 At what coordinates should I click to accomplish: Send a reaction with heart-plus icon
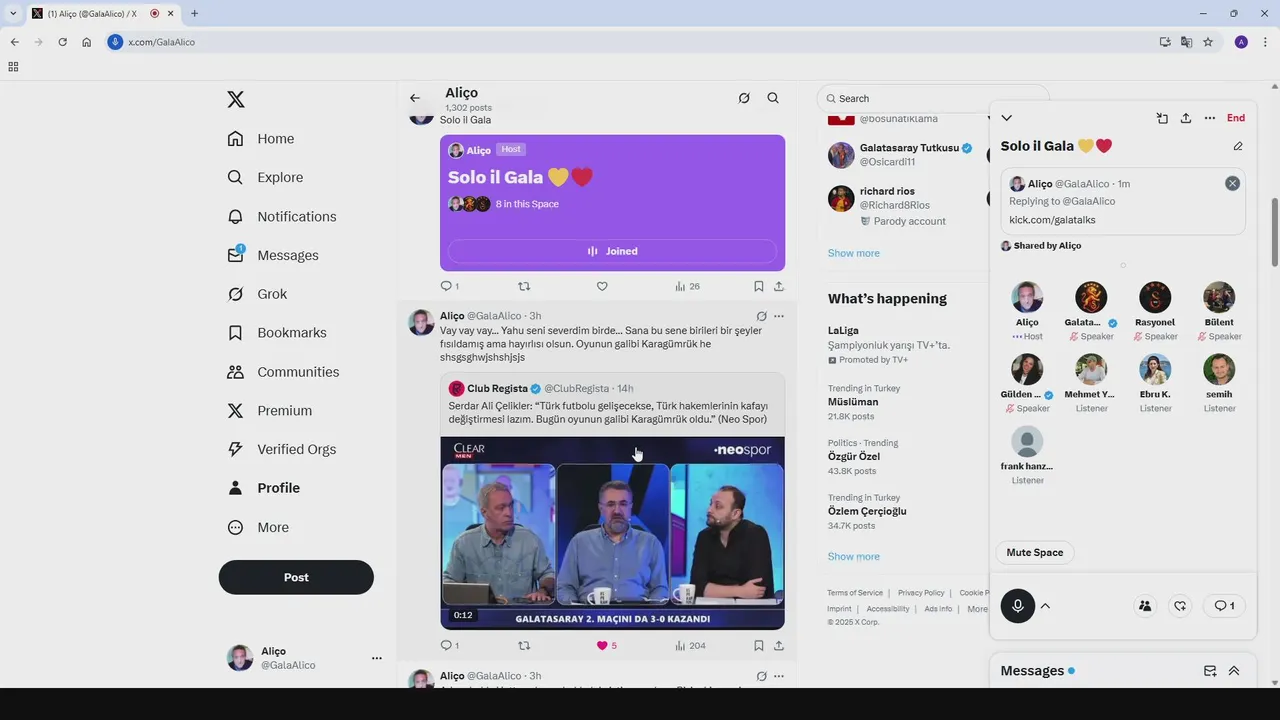(x=1181, y=606)
